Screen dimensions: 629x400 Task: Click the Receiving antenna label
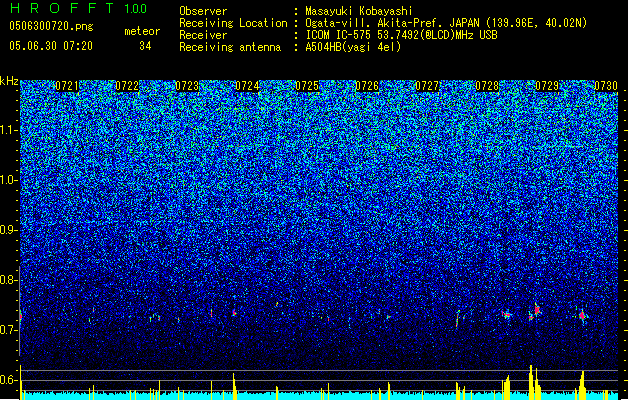point(230,47)
